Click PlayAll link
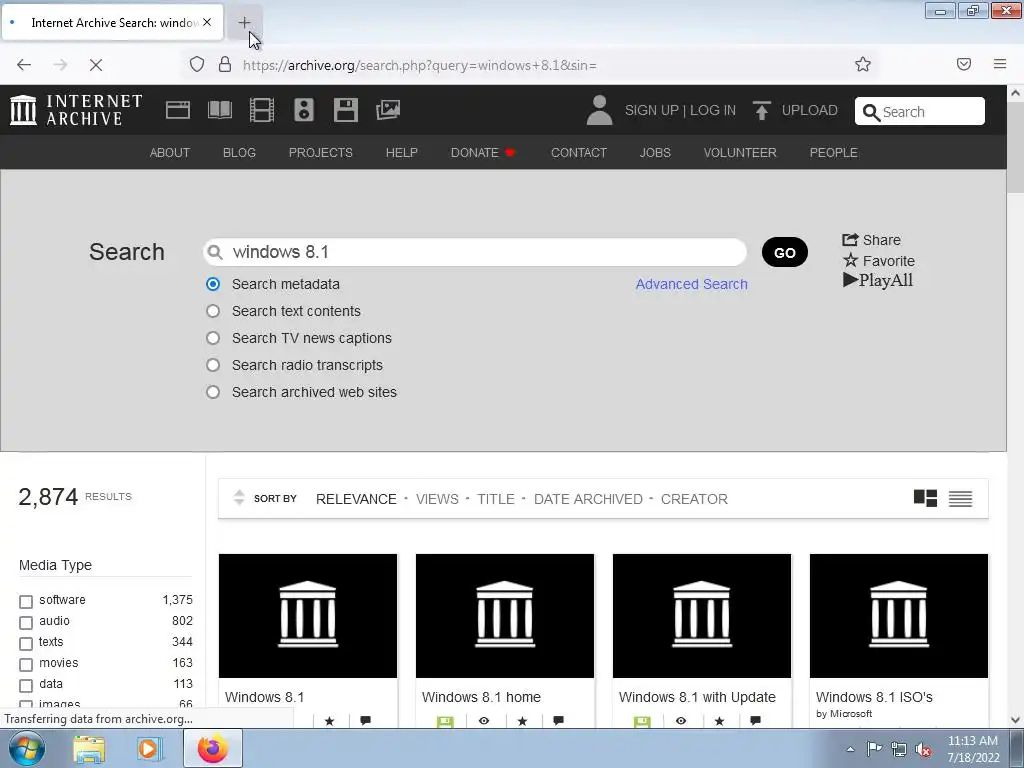The width and height of the screenshot is (1024, 768). tap(878, 280)
